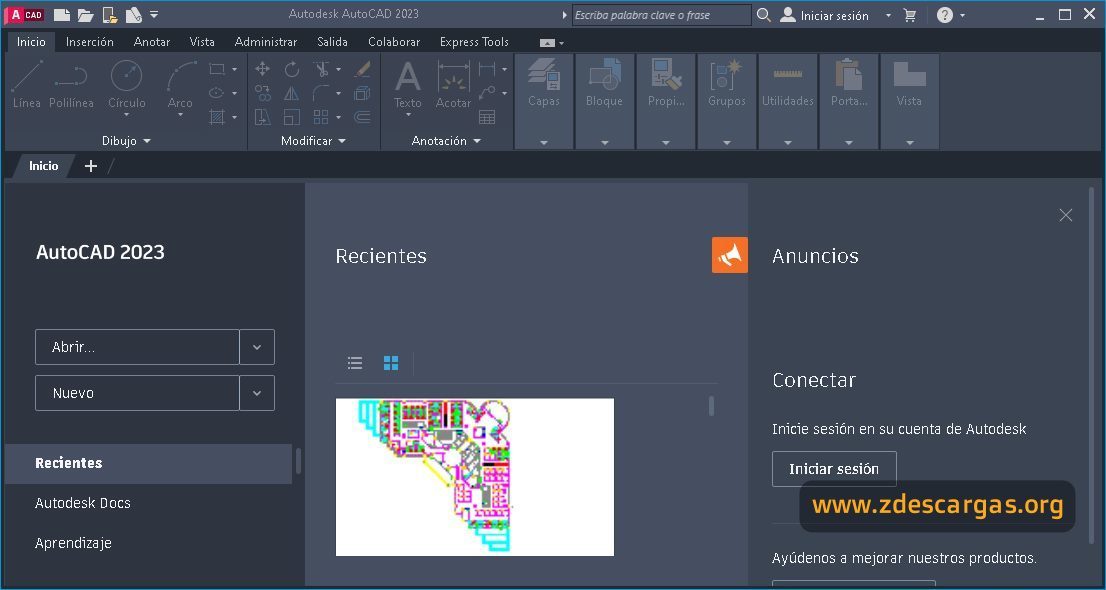Choose the Rectangle draw tool
The height and width of the screenshot is (590, 1106).
217,69
